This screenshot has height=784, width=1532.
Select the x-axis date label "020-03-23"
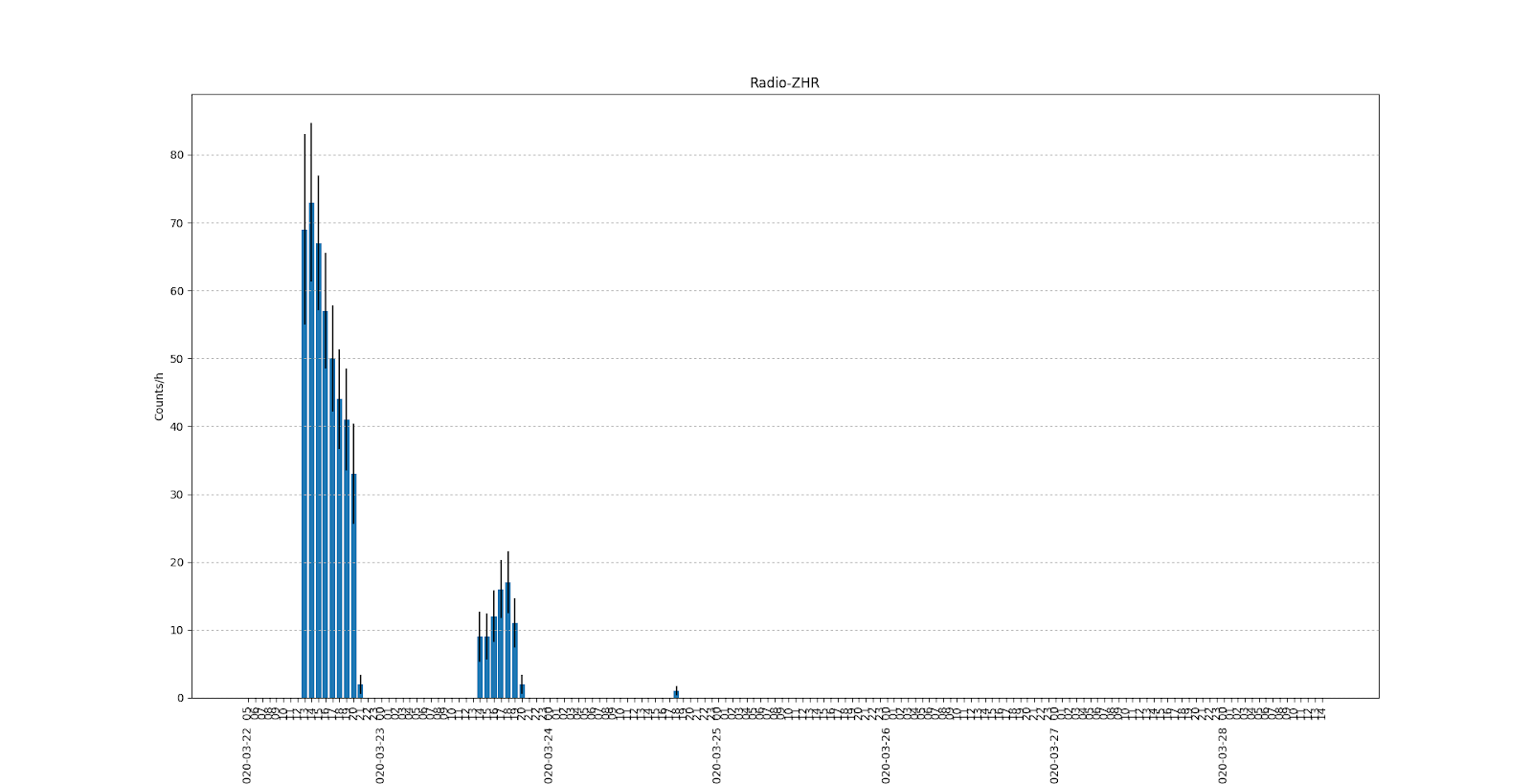click(380, 755)
